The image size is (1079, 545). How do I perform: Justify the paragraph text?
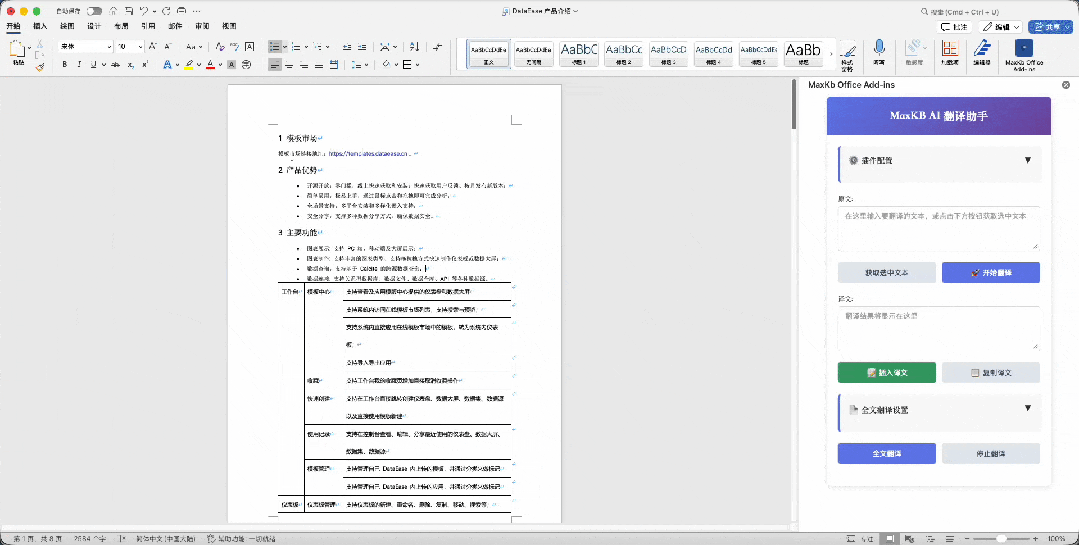pos(319,65)
